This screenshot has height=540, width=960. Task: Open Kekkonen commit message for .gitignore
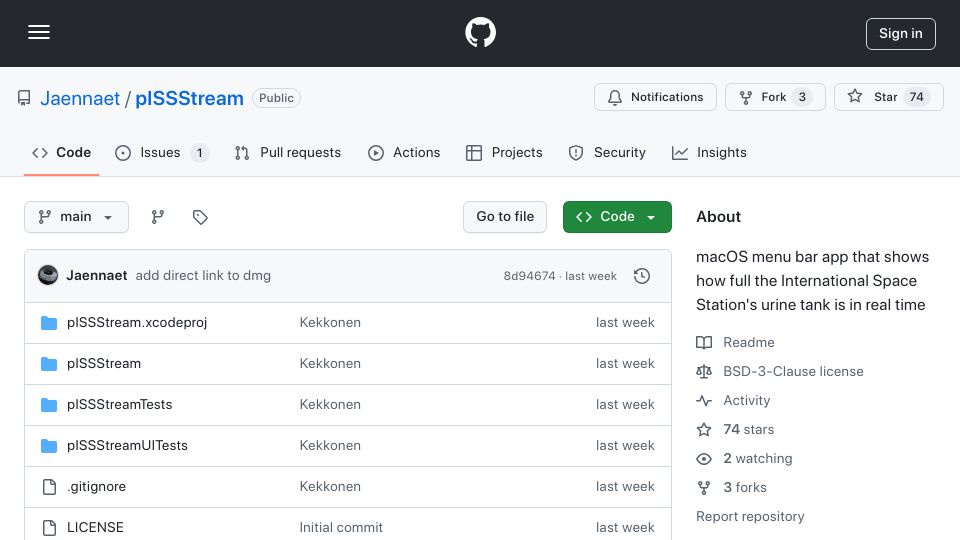coord(330,487)
